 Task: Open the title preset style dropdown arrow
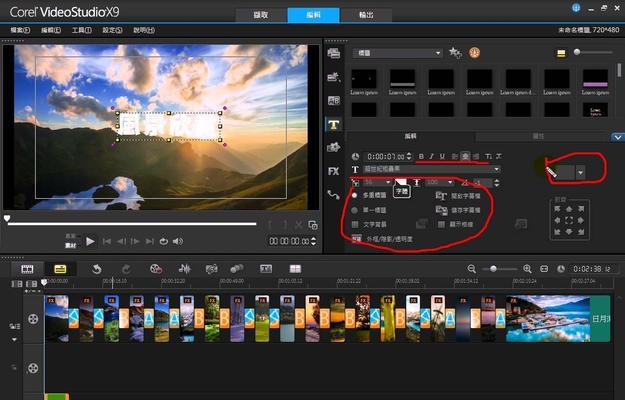click(x=580, y=173)
